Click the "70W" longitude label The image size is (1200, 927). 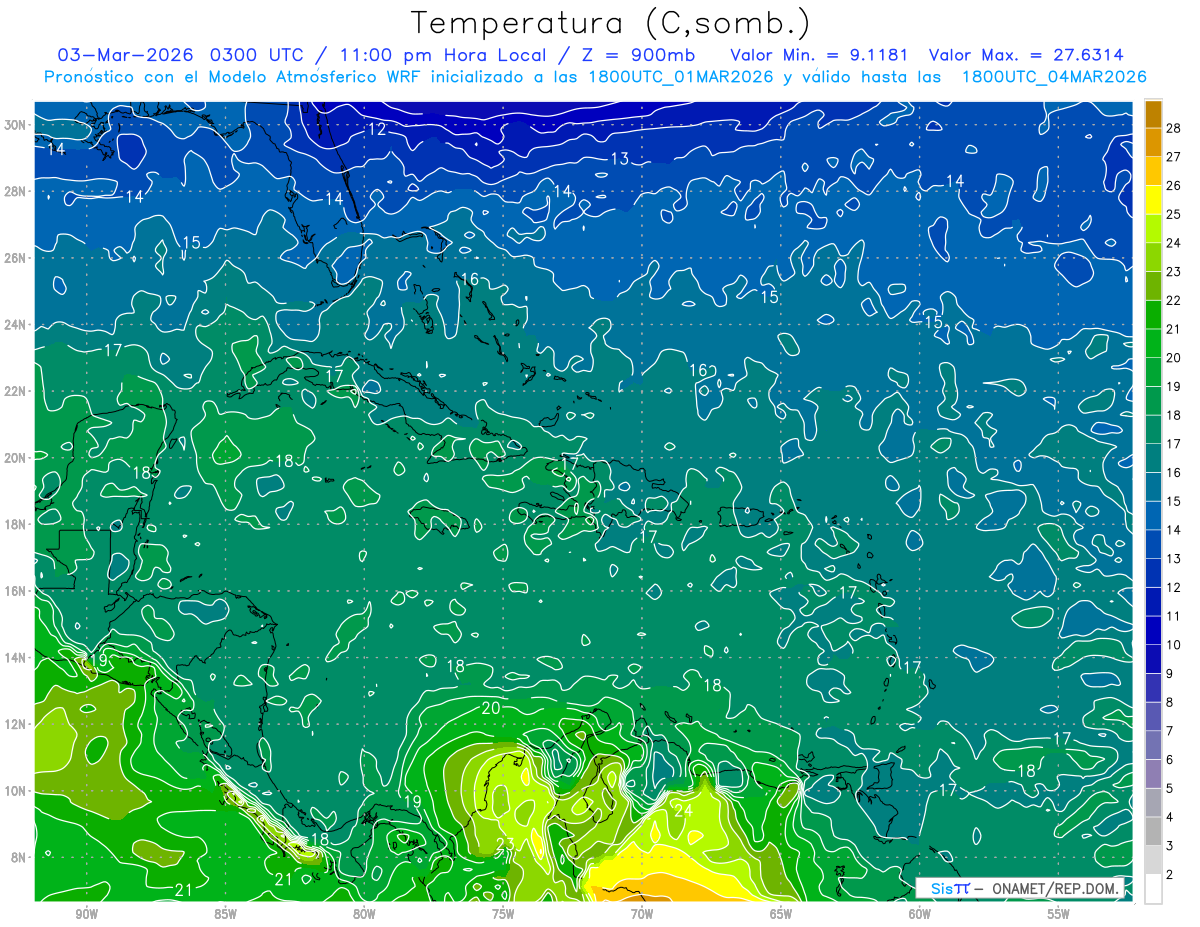642,914
